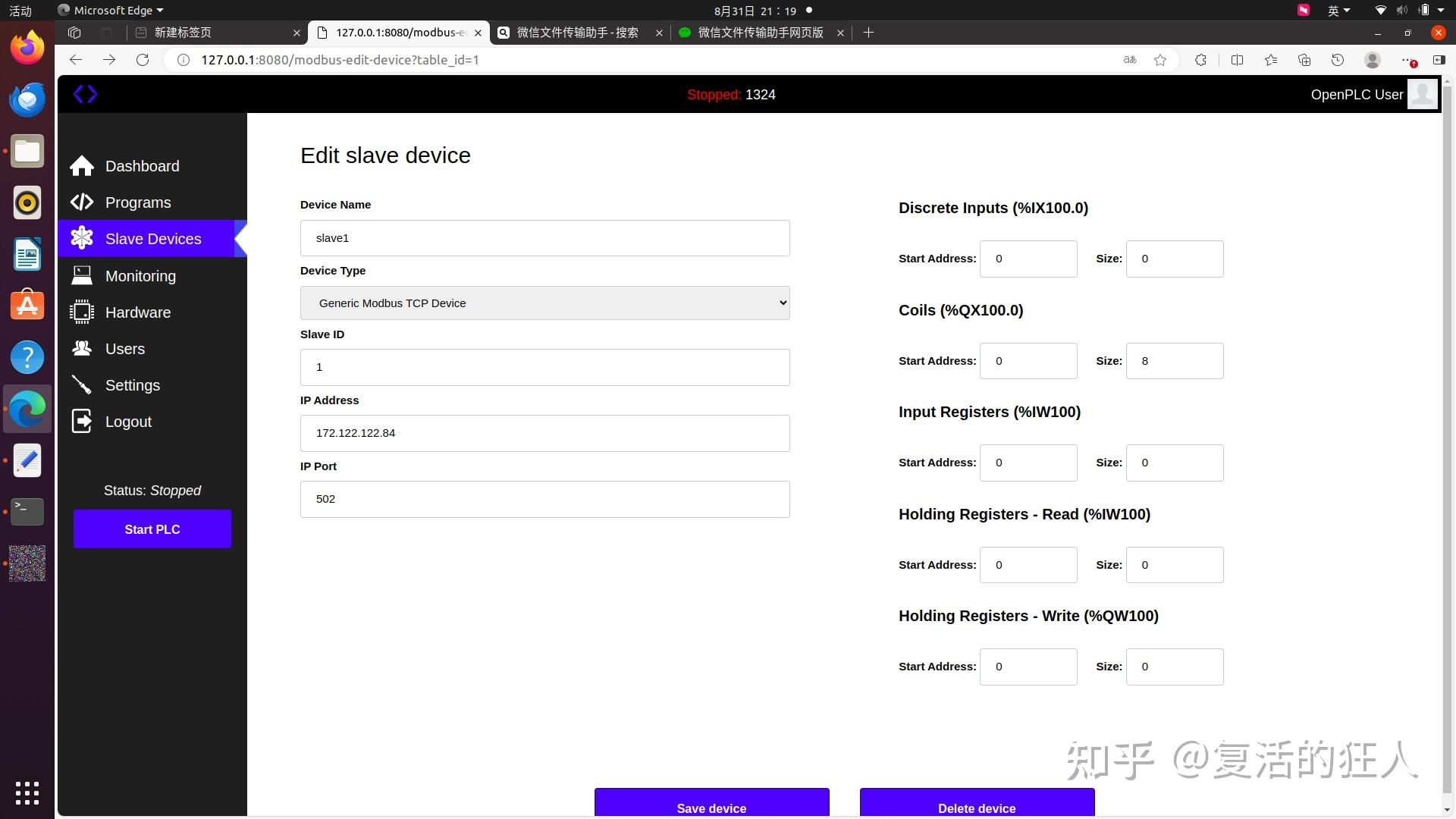Click inside the IP Address field
This screenshot has width=1456, height=819.
[x=544, y=433]
